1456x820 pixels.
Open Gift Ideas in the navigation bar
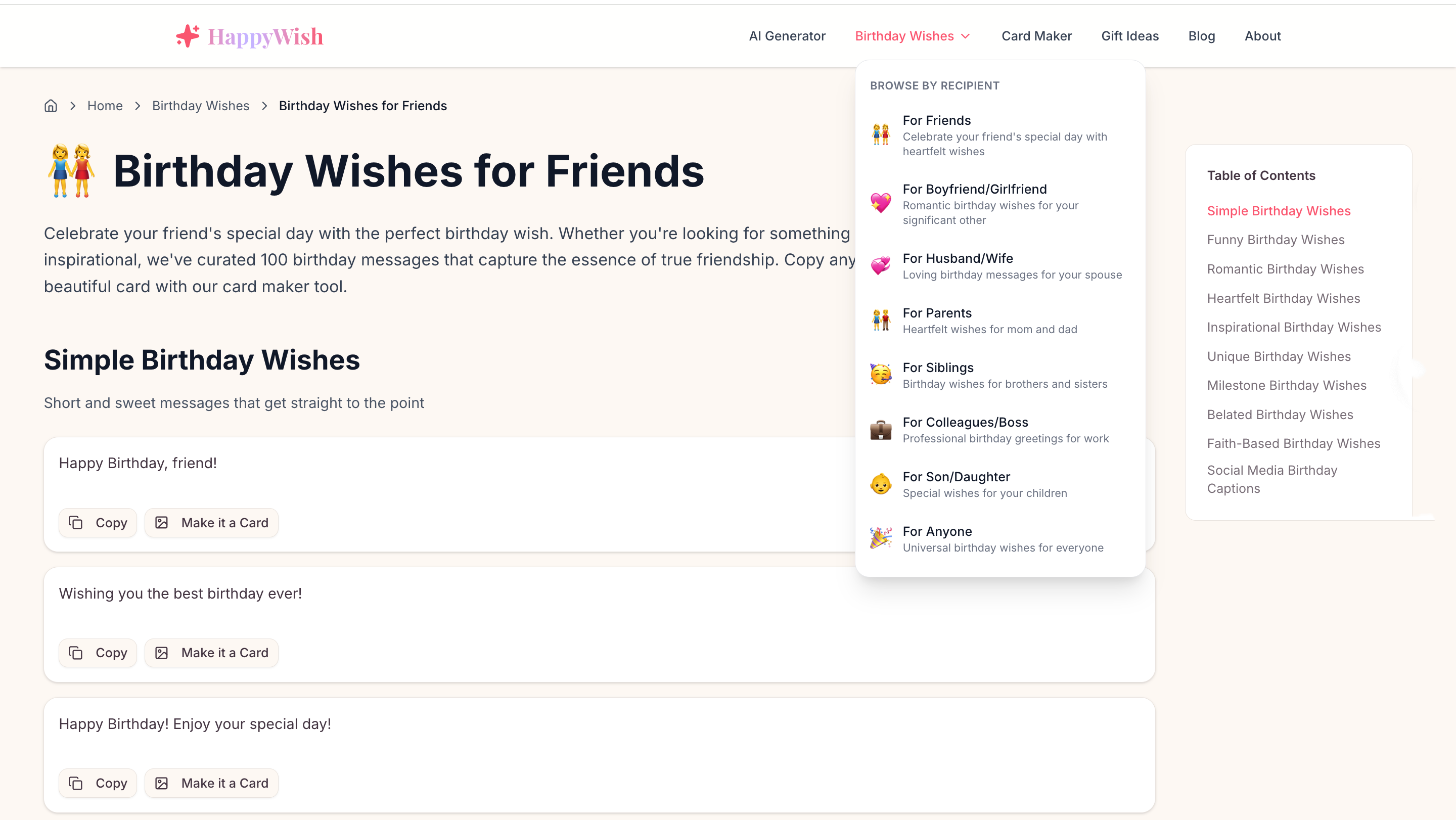1130,36
